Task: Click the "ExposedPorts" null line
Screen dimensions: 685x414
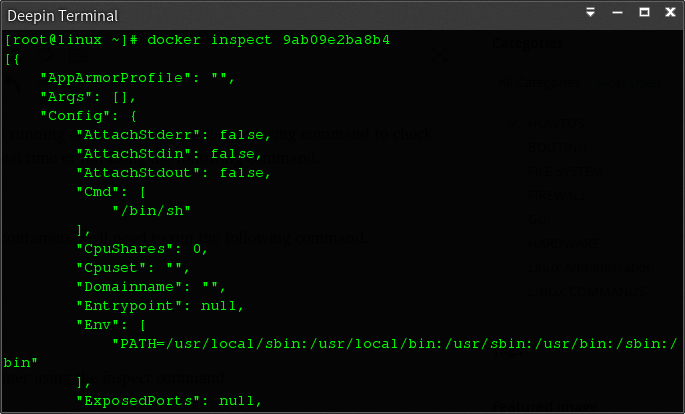Action: click(169, 401)
